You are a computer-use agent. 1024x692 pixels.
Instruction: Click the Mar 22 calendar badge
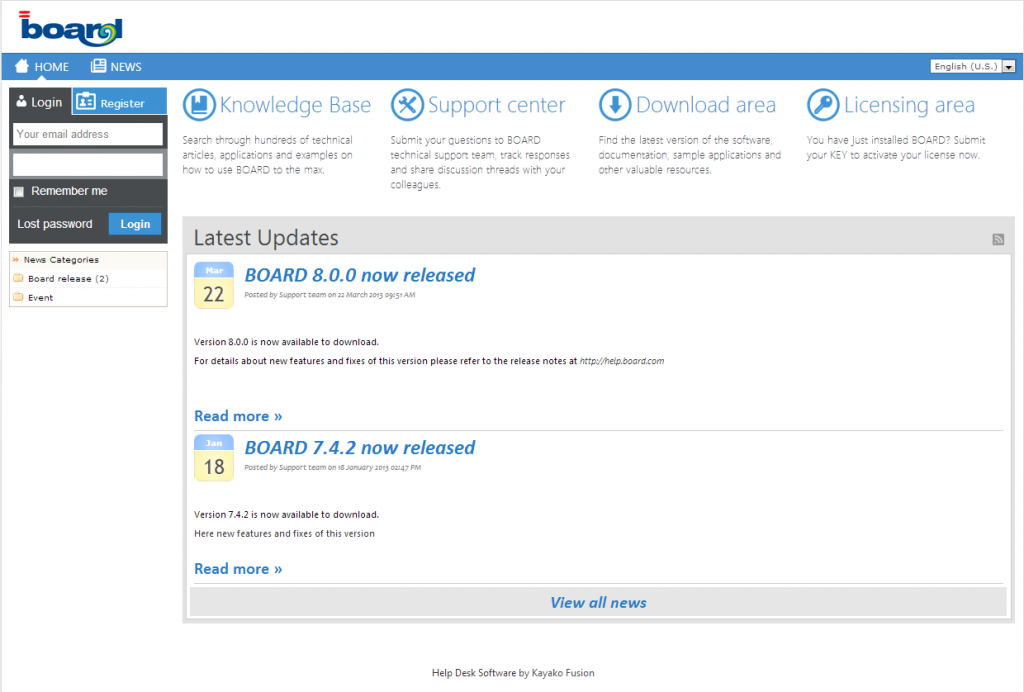click(214, 285)
